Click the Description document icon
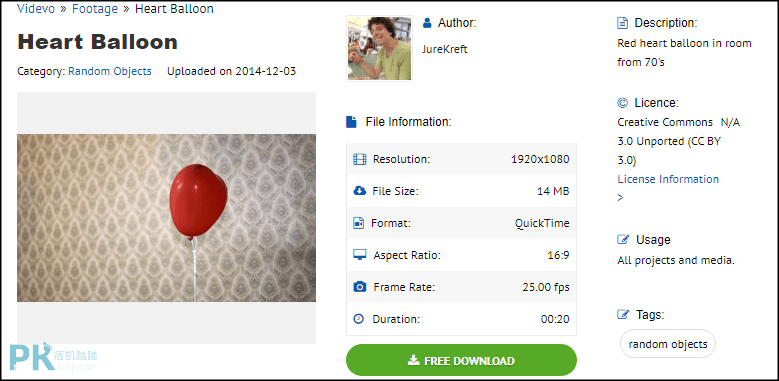The height and width of the screenshot is (381, 779). point(622,23)
